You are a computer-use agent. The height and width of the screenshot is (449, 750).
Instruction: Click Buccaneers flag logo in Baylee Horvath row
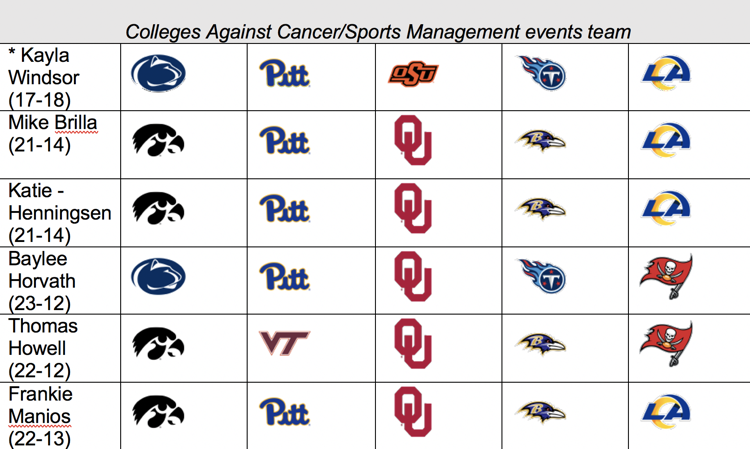click(666, 277)
